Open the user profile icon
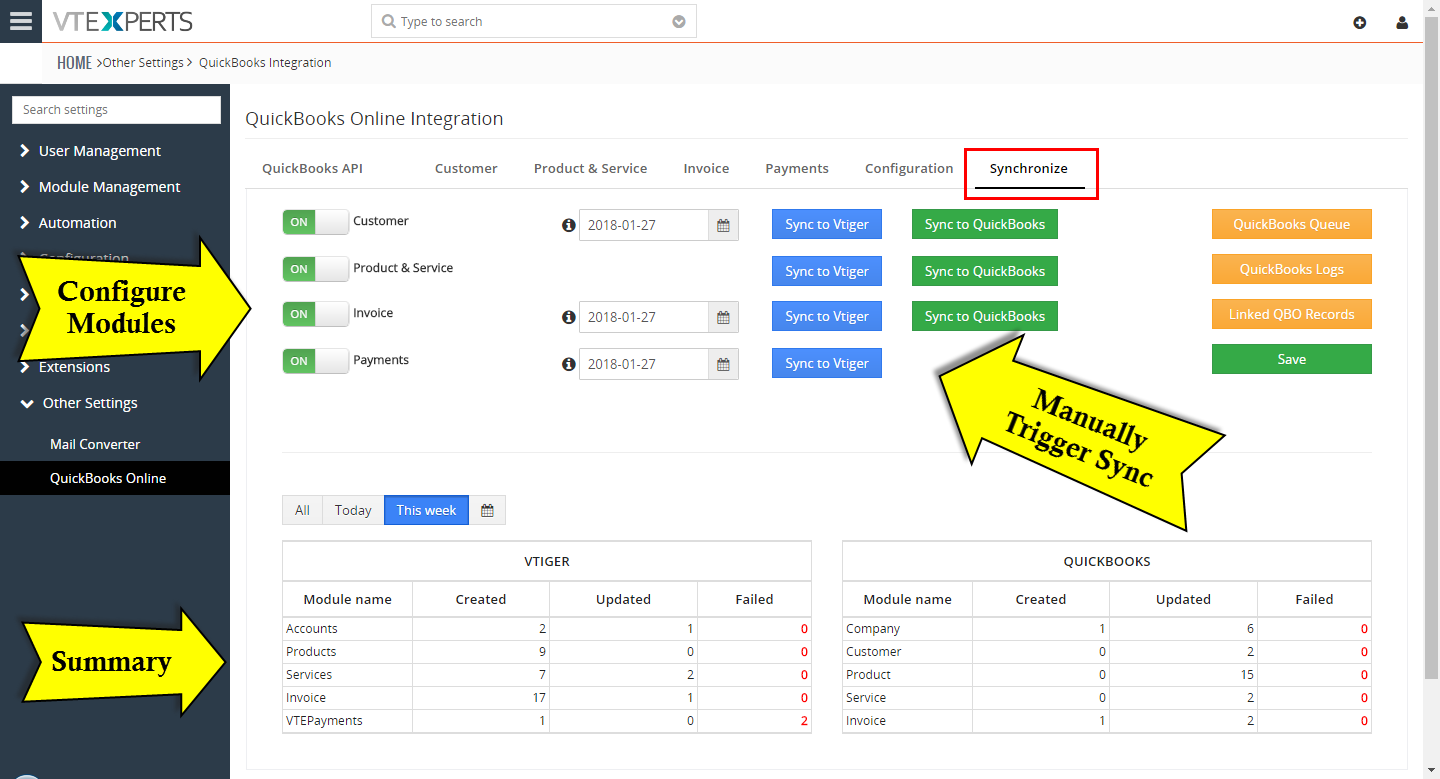 (1402, 22)
